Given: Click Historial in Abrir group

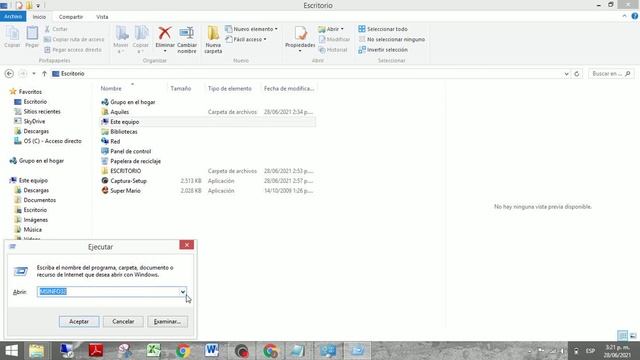Looking at the screenshot, I should click(333, 49).
